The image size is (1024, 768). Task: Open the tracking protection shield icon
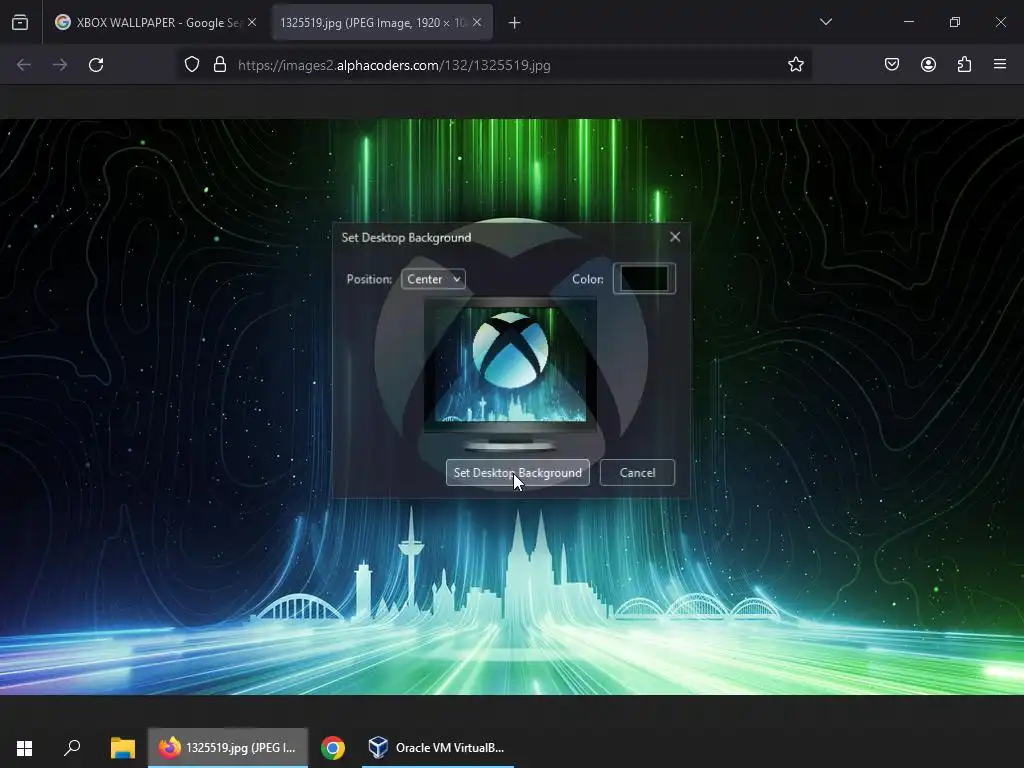[191, 65]
